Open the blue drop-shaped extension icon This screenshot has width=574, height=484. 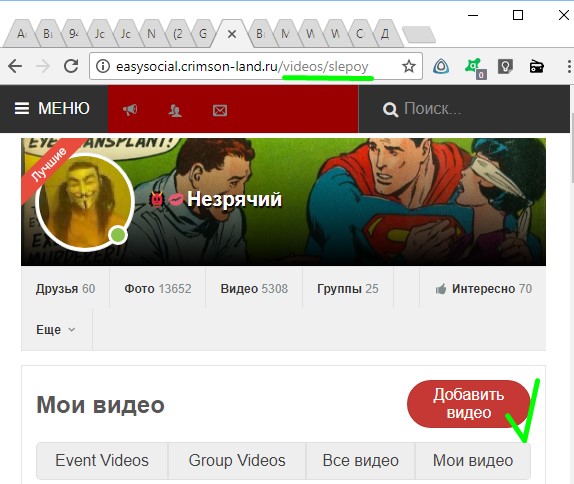(x=441, y=67)
